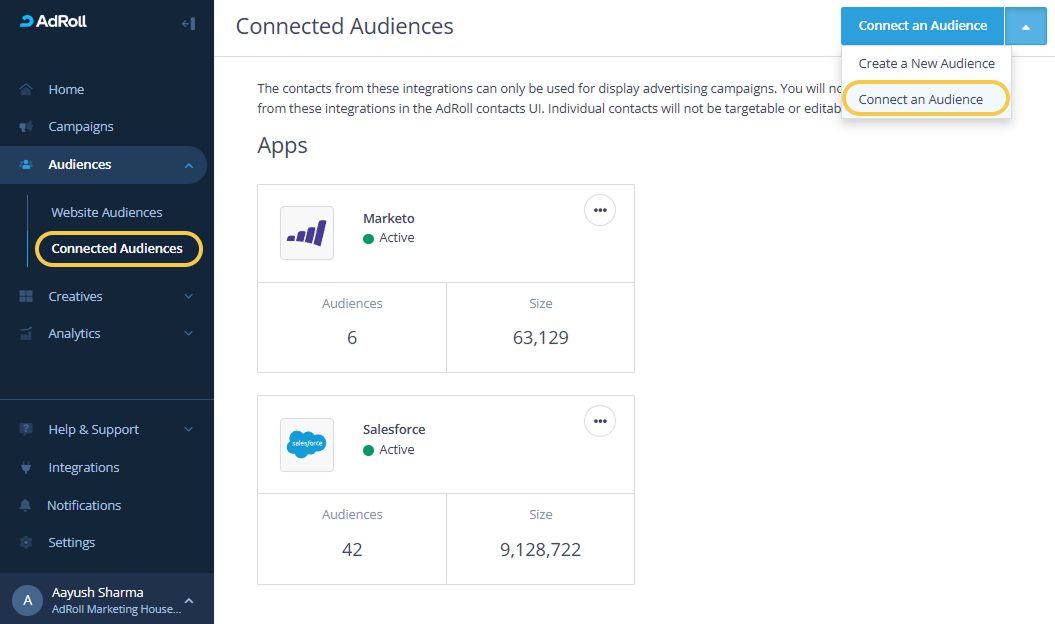Screen dimensions: 1055x624
Task: Click the Settings gear icon
Action: (26, 543)
